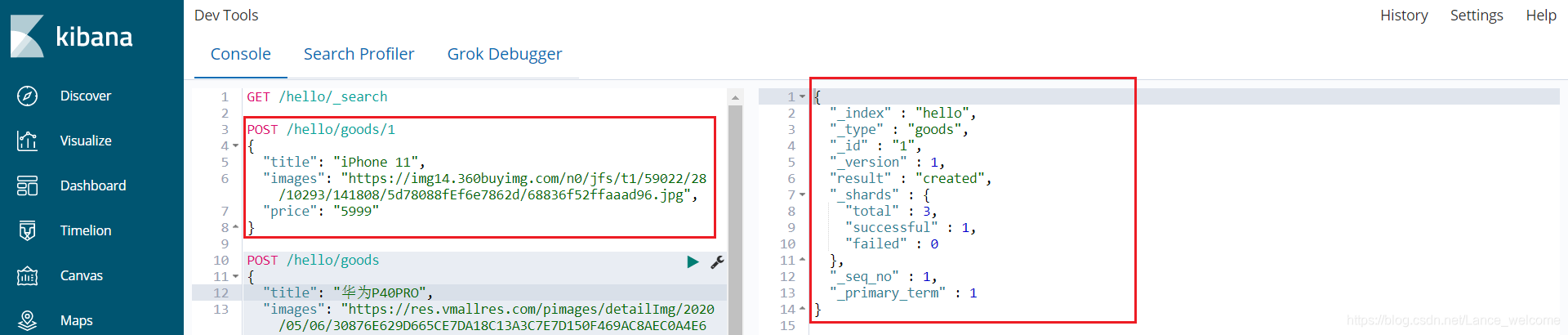
Task: Open console Settings
Action: pos(1477,15)
